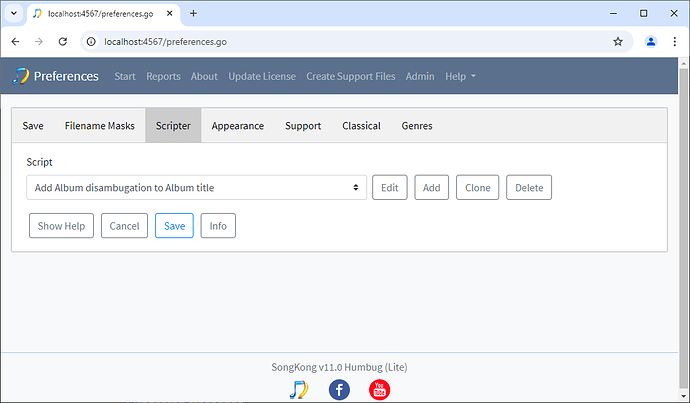Image resolution: width=690 pixels, height=403 pixels.
Task: Click the SongKong logo icon in navbar
Action: [21, 77]
